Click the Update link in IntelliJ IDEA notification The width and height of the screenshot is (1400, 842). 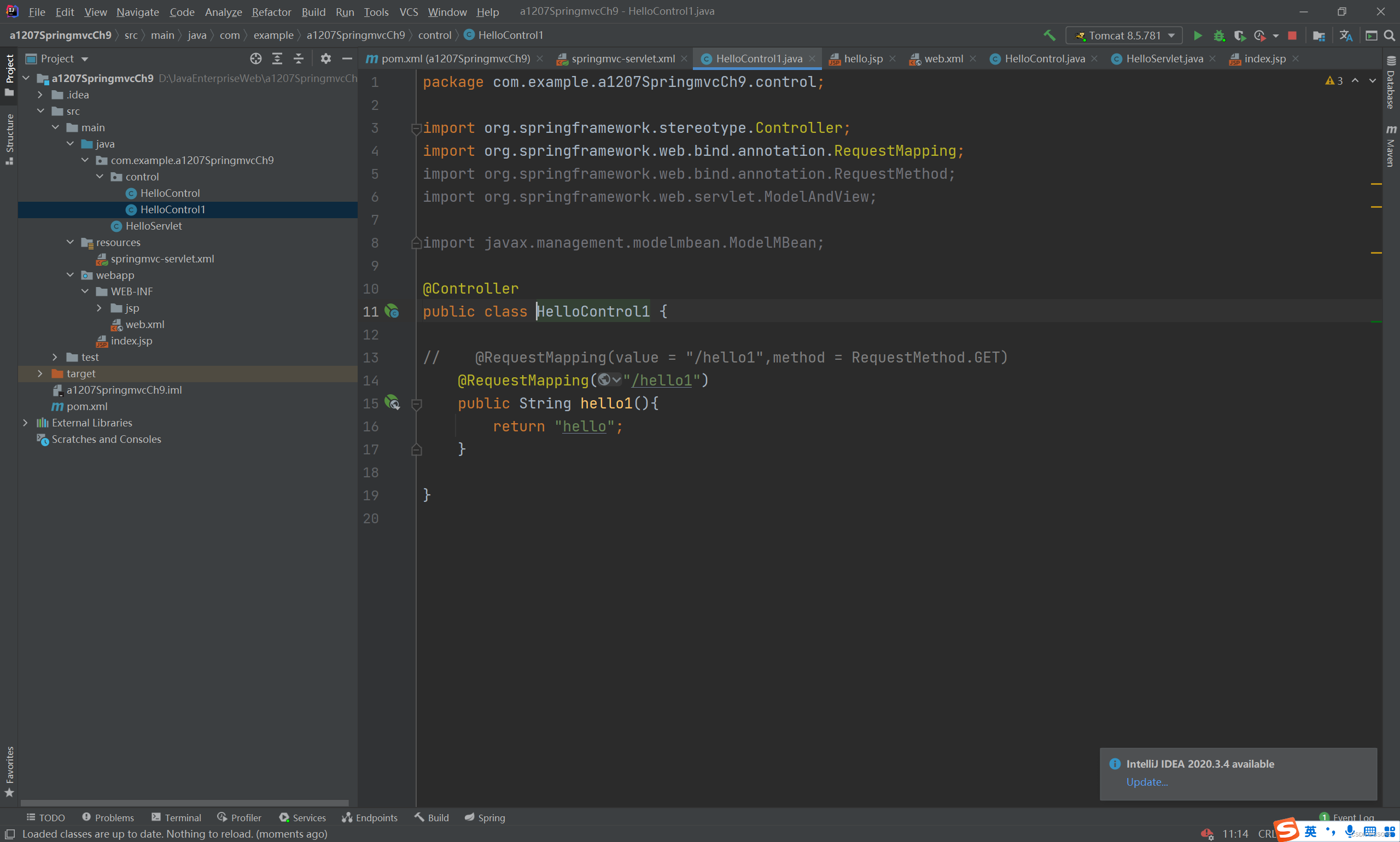pyautogui.click(x=1147, y=782)
